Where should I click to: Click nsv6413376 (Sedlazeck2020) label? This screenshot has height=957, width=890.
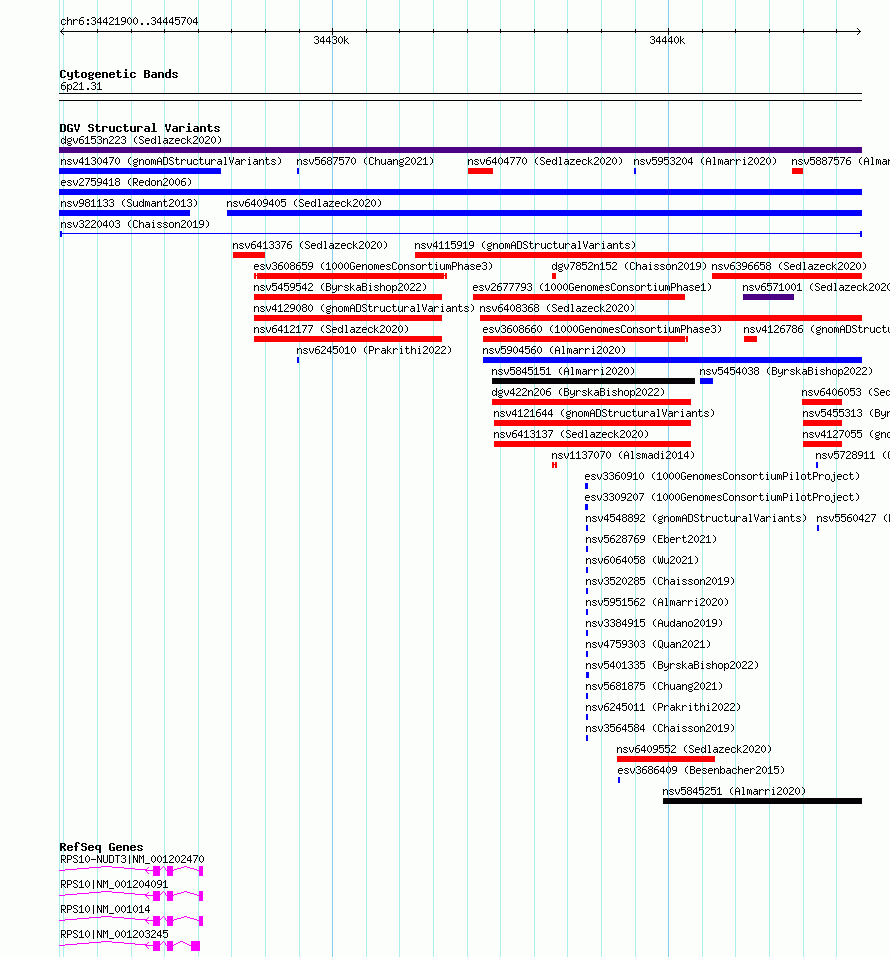tap(310, 245)
